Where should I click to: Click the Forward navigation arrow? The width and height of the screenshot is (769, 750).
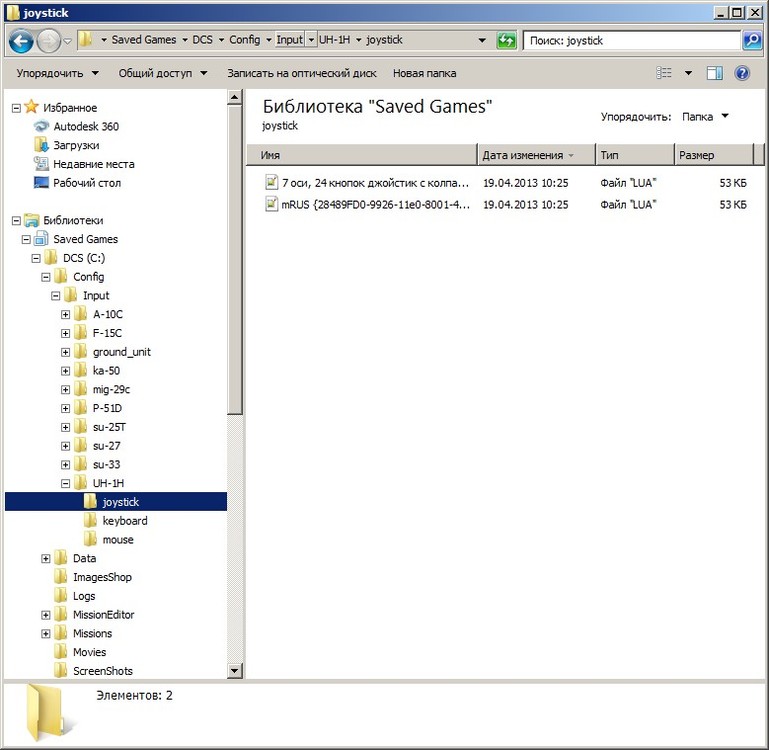[48, 41]
